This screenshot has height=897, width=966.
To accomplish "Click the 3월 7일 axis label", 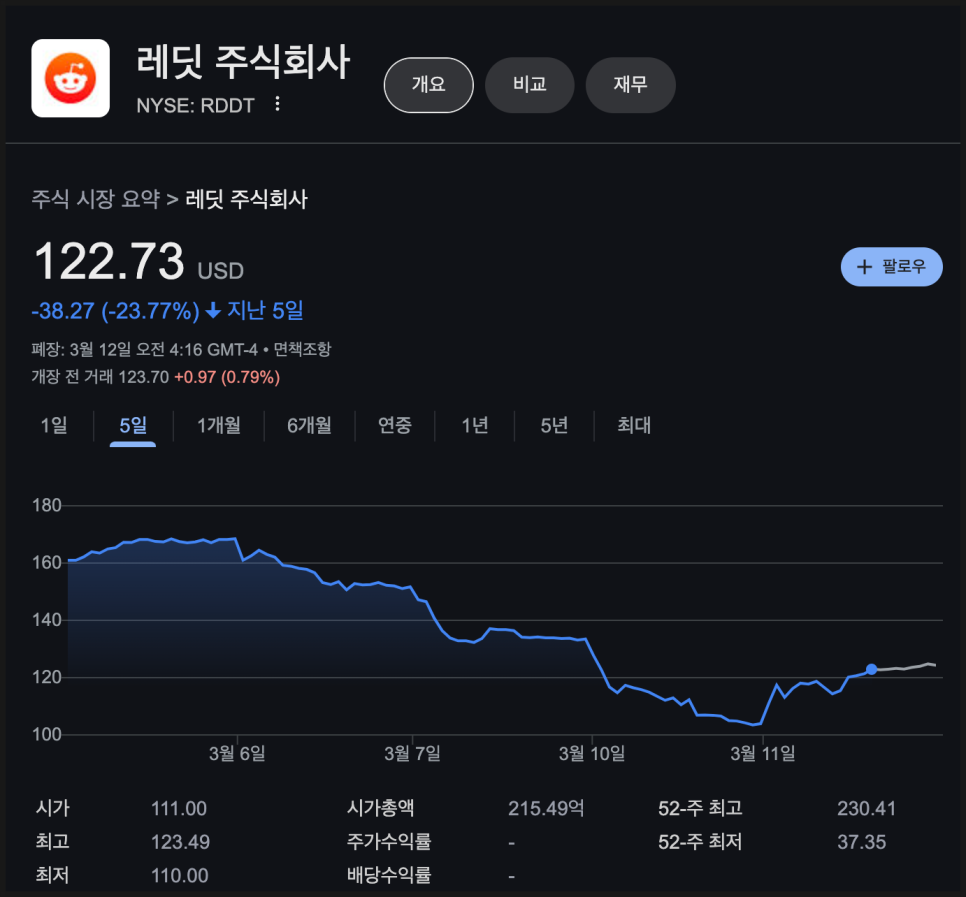I will [412, 753].
